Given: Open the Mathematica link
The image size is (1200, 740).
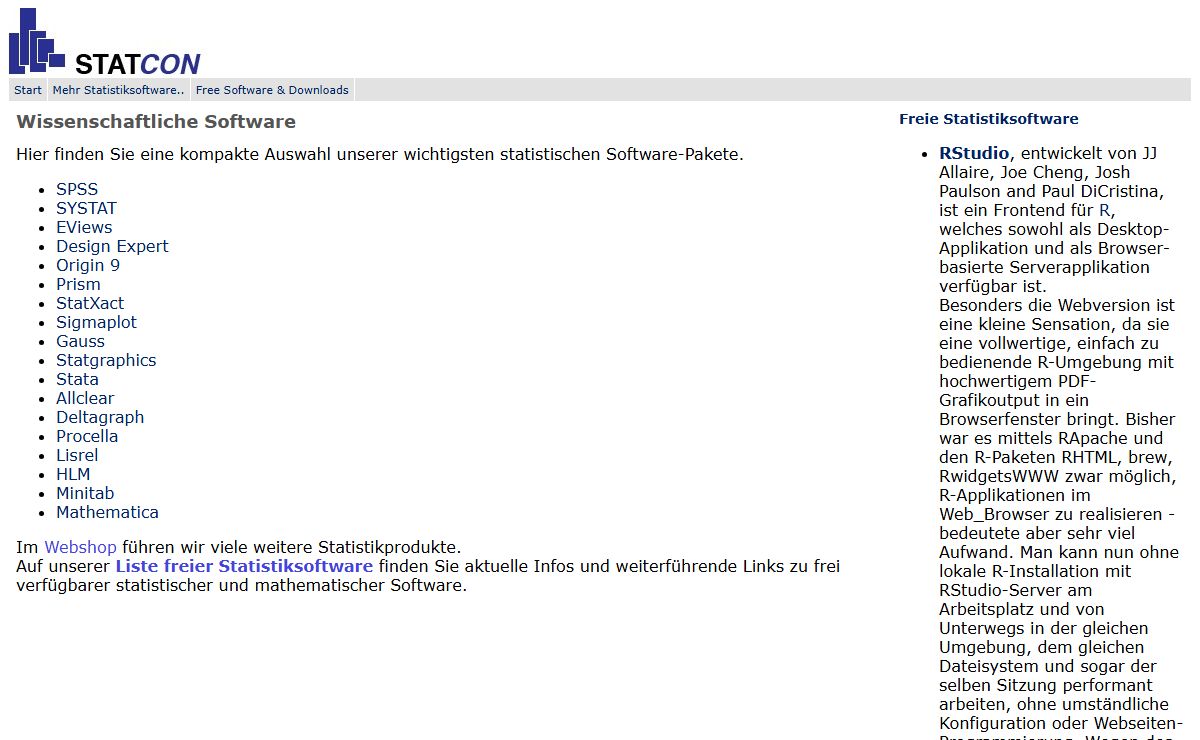Looking at the screenshot, I should click(107, 512).
